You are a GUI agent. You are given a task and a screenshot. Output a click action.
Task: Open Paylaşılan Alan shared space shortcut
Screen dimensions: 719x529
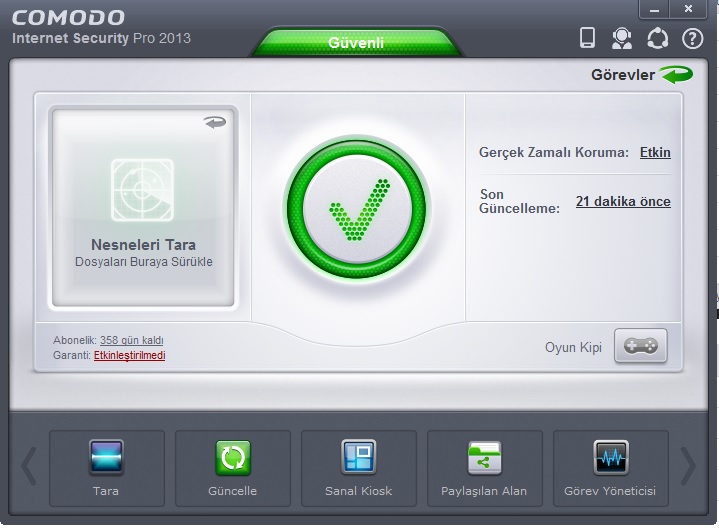[x=485, y=468]
